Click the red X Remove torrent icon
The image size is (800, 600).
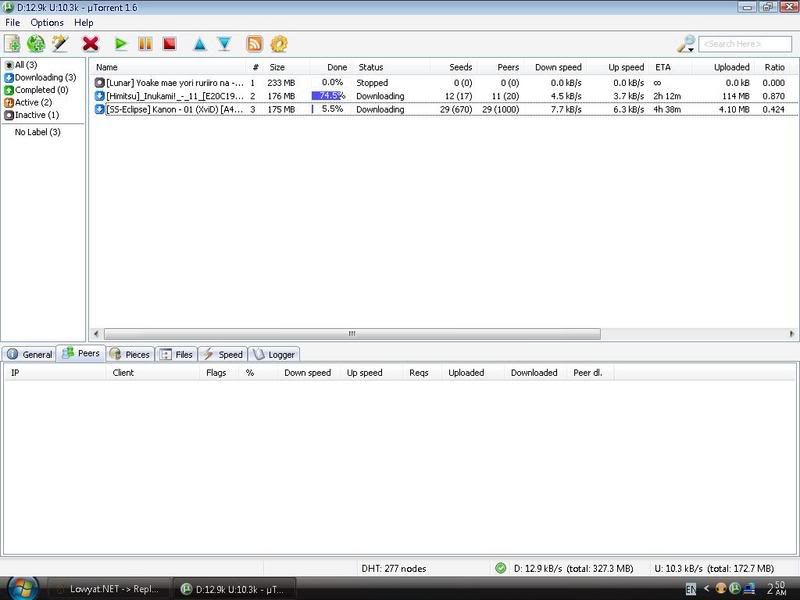[90, 44]
